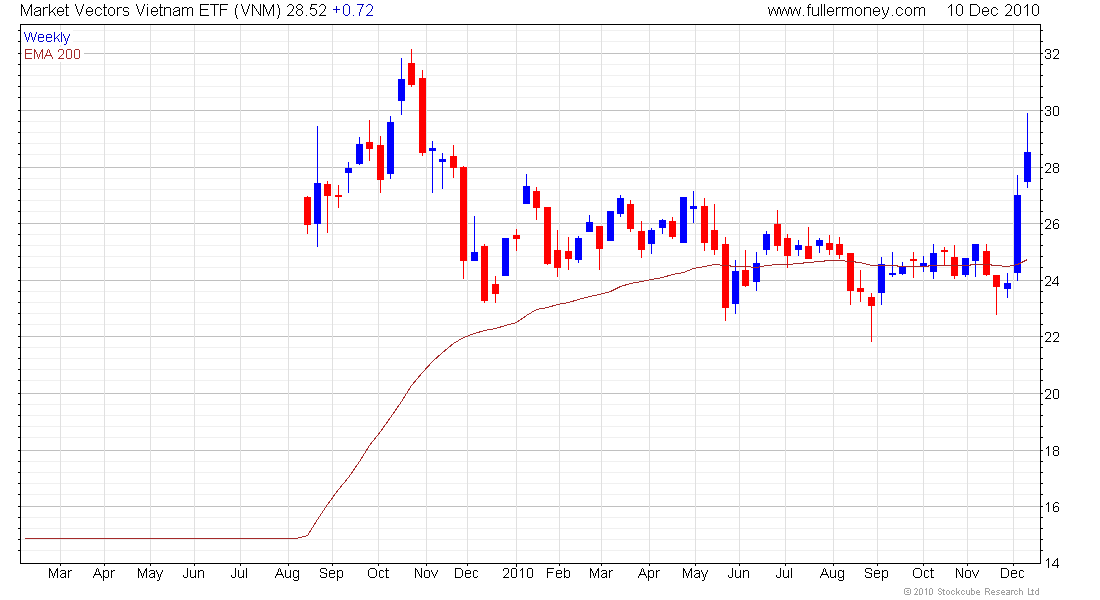The image size is (1100, 600).
Task: Click the chart title 'Market Vectors Vietnam ETF (VNM)'
Action: point(151,11)
